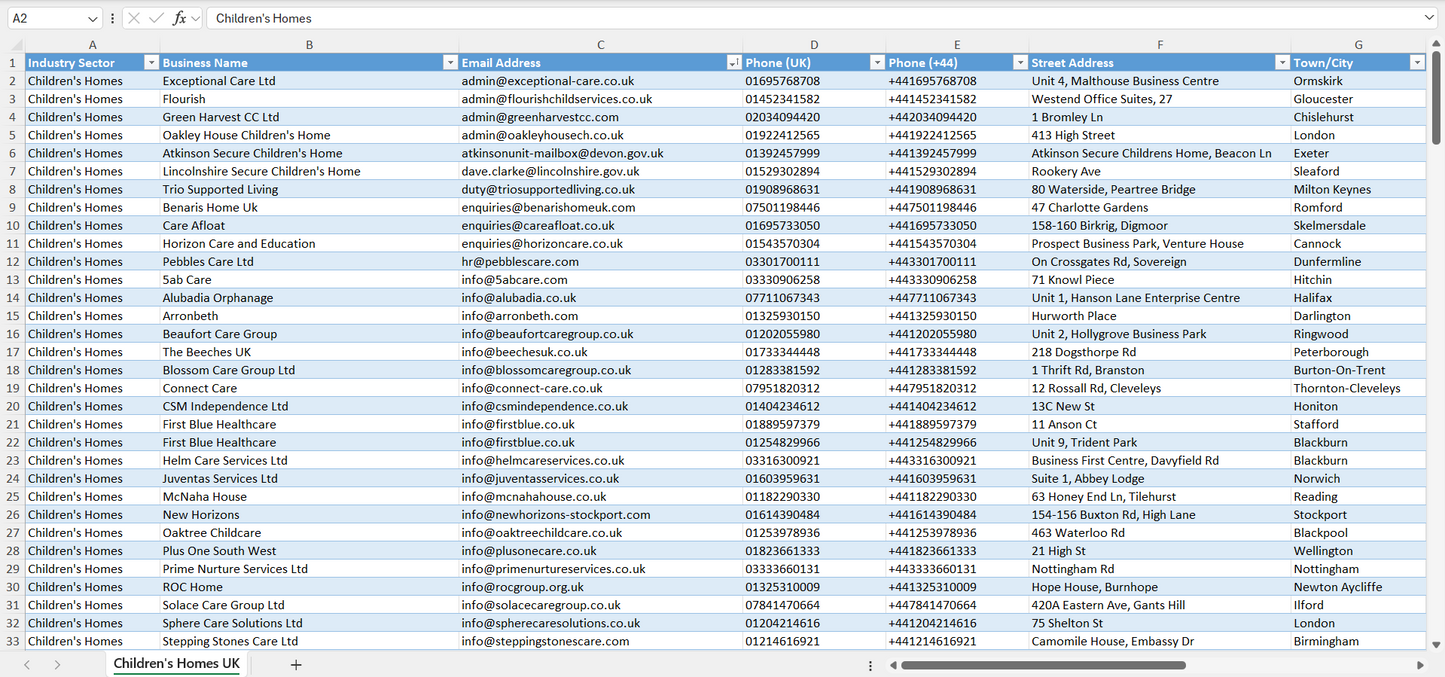Open the Town/City filter dropdown
This screenshot has height=677, width=1445.
tap(1417, 62)
